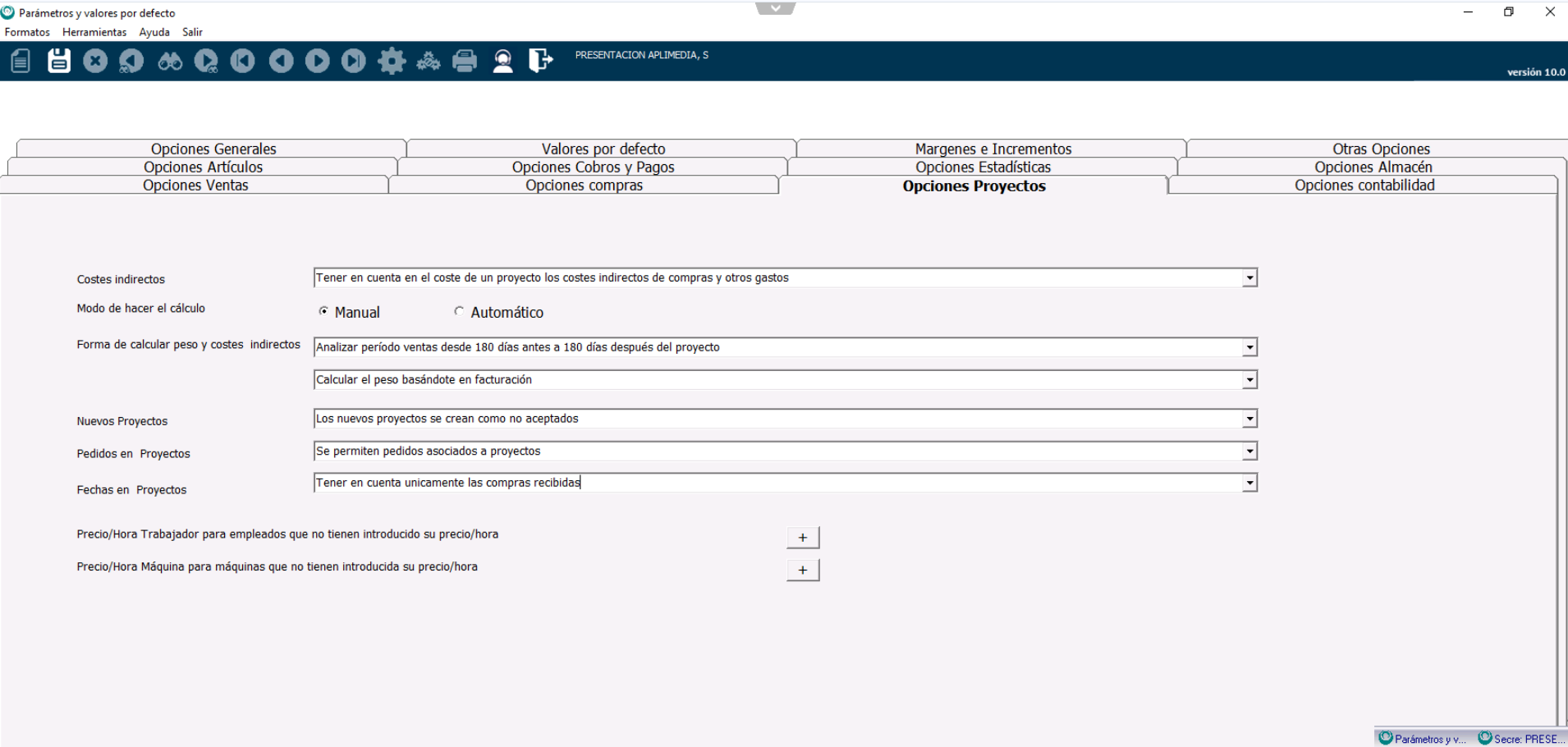The image size is (1568, 747).
Task: Click the cancel X circle icon
Action: (95, 62)
